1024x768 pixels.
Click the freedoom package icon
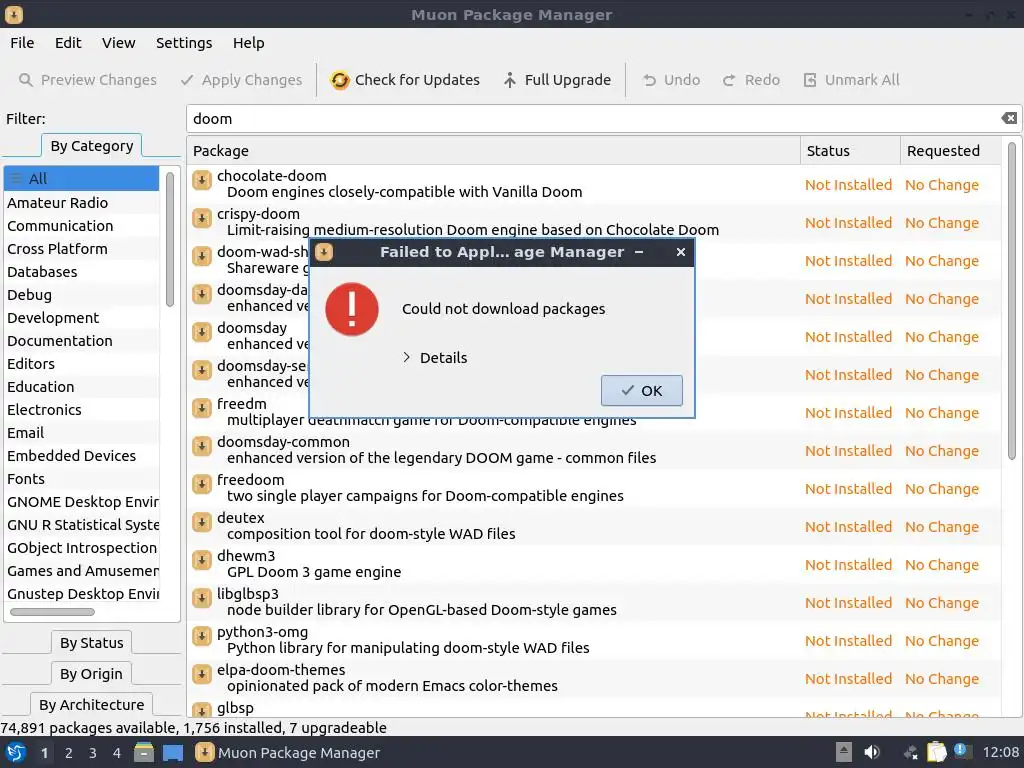pos(202,483)
